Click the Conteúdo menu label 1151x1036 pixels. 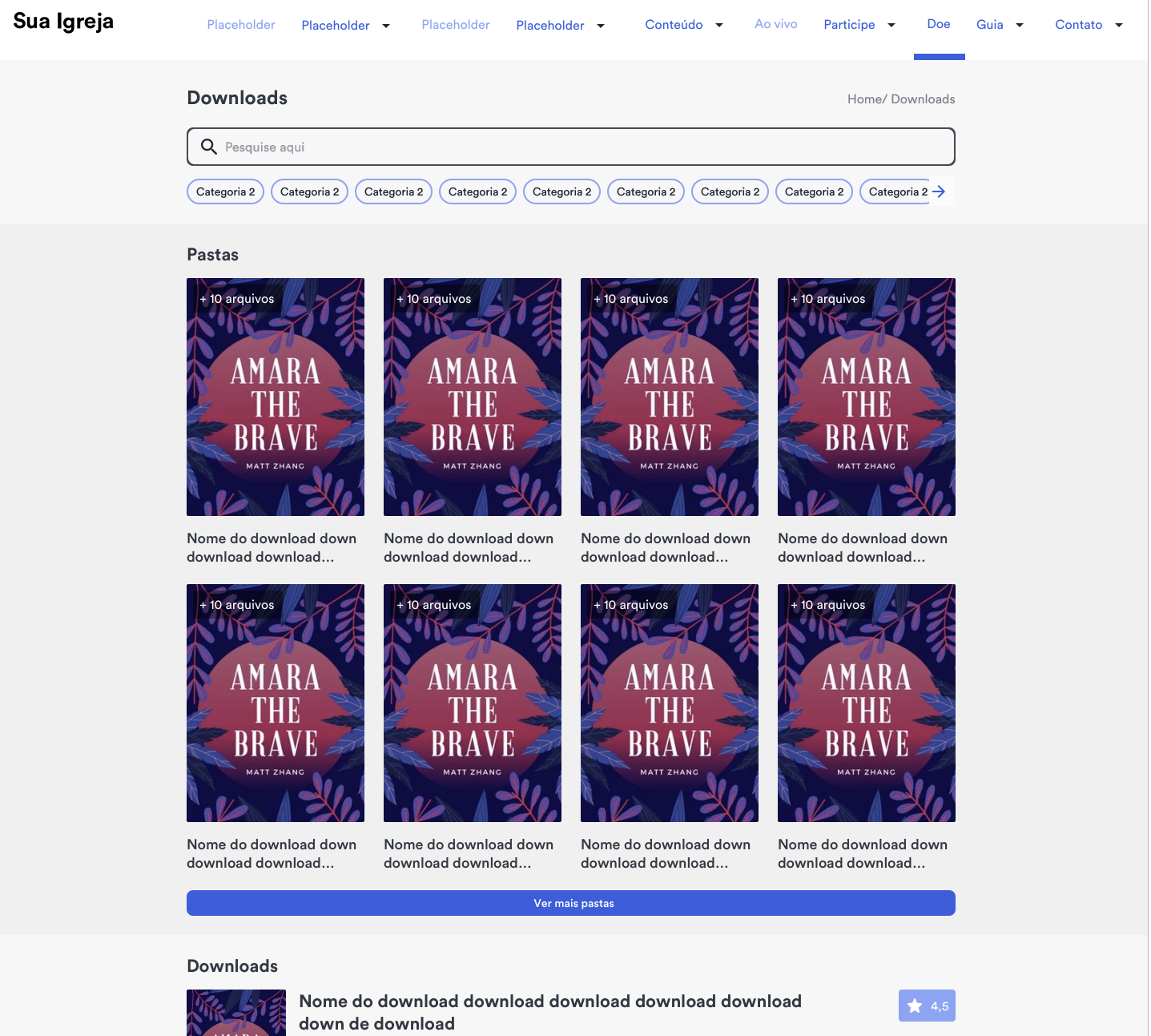click(x=674, y=25)
